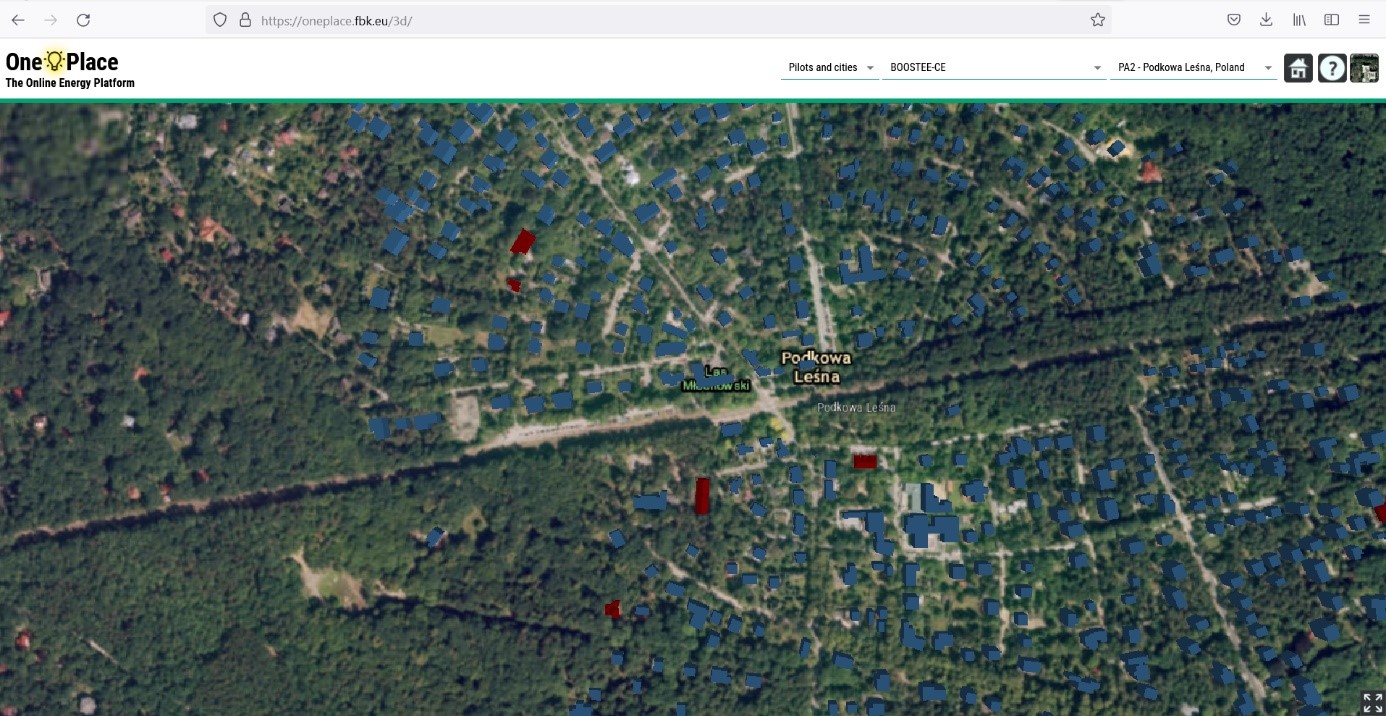Enter fullscreen using the expand icon

point(1372,702)
